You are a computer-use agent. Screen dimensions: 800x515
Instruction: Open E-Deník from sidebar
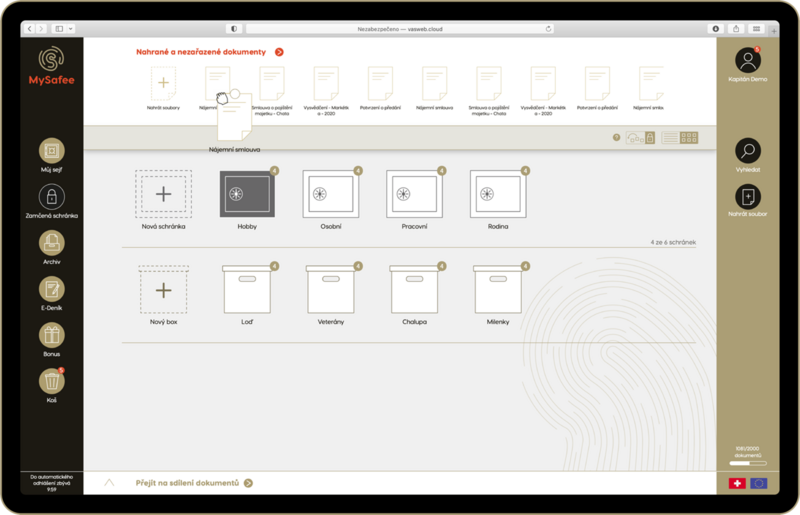click(x=52, y=289)
